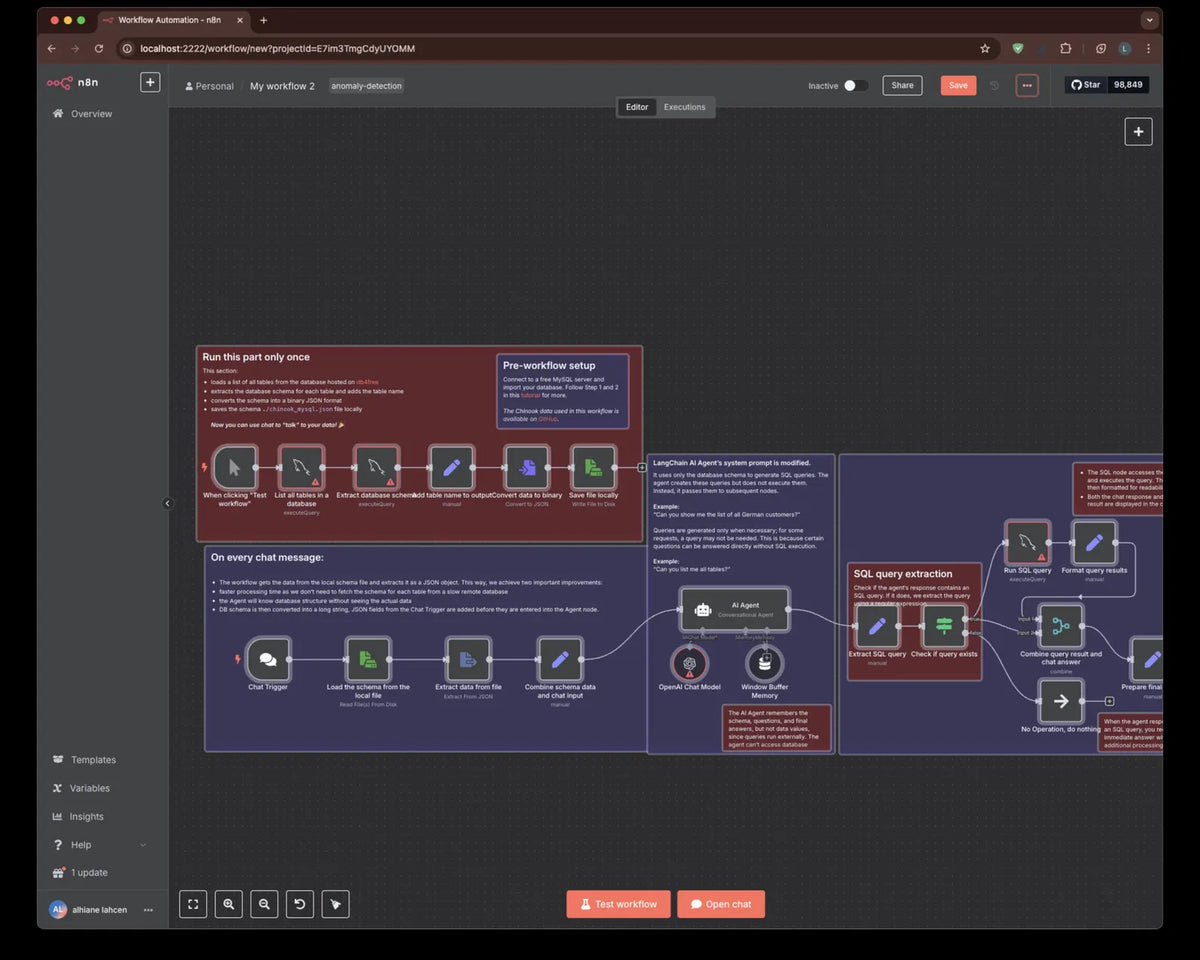
Task: Click the Personal project breadcrumb
Action: [x=209, y=86]
